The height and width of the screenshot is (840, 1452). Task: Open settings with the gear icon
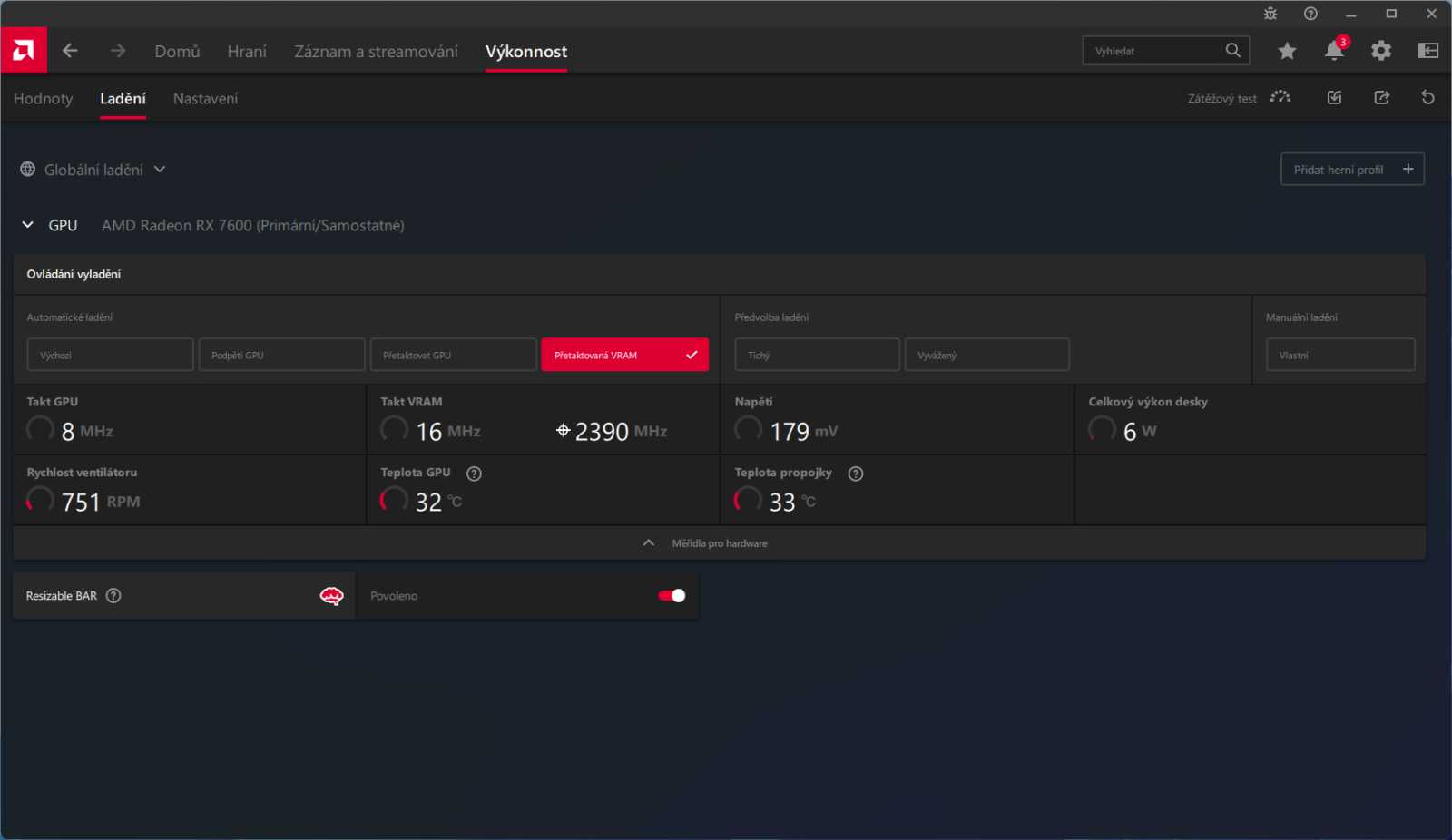[1381, 51]
